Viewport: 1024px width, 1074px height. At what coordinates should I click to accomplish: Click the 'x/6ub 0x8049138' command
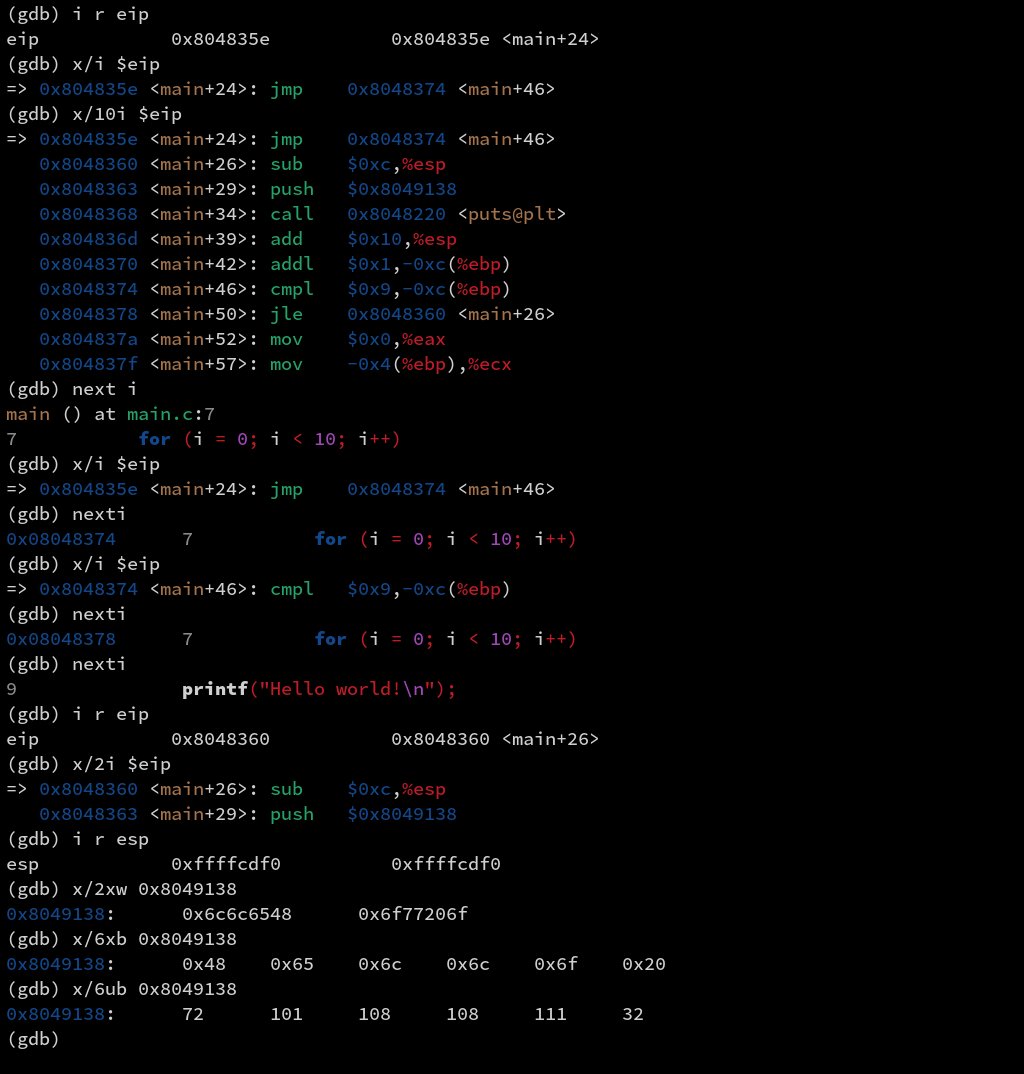[x=154, y=989]
